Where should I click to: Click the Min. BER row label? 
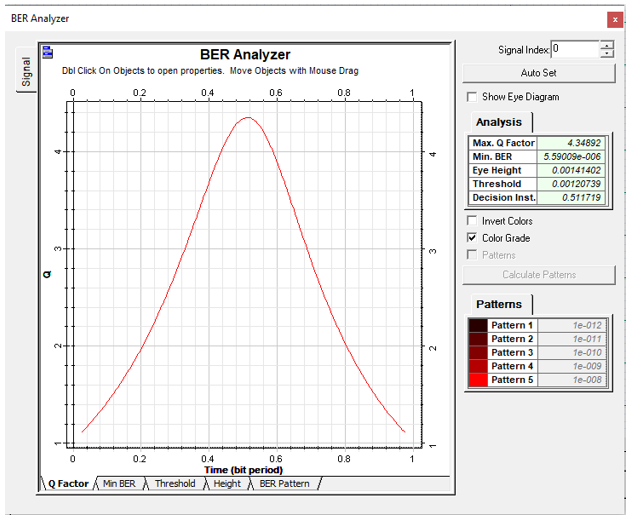pyautogui.click(x=503, y=157)
